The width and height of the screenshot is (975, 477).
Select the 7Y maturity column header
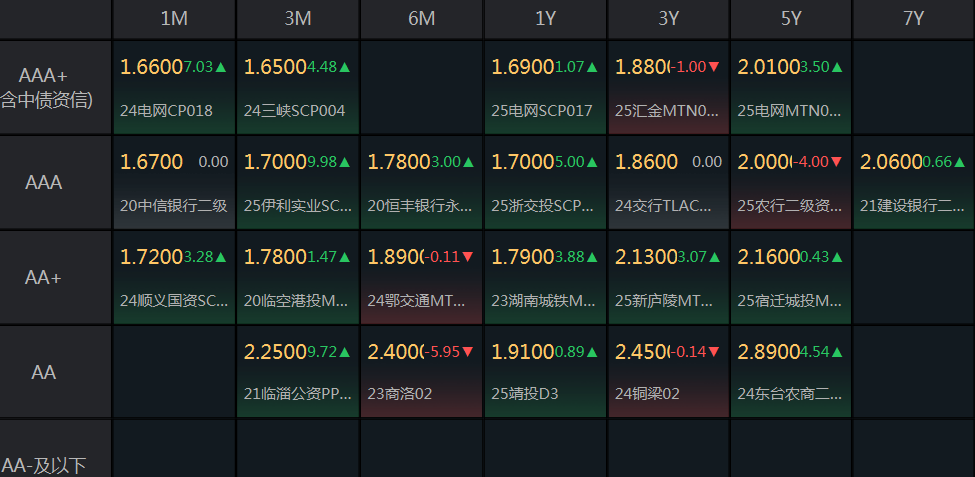pyautogui.click(x=913, y=19)
